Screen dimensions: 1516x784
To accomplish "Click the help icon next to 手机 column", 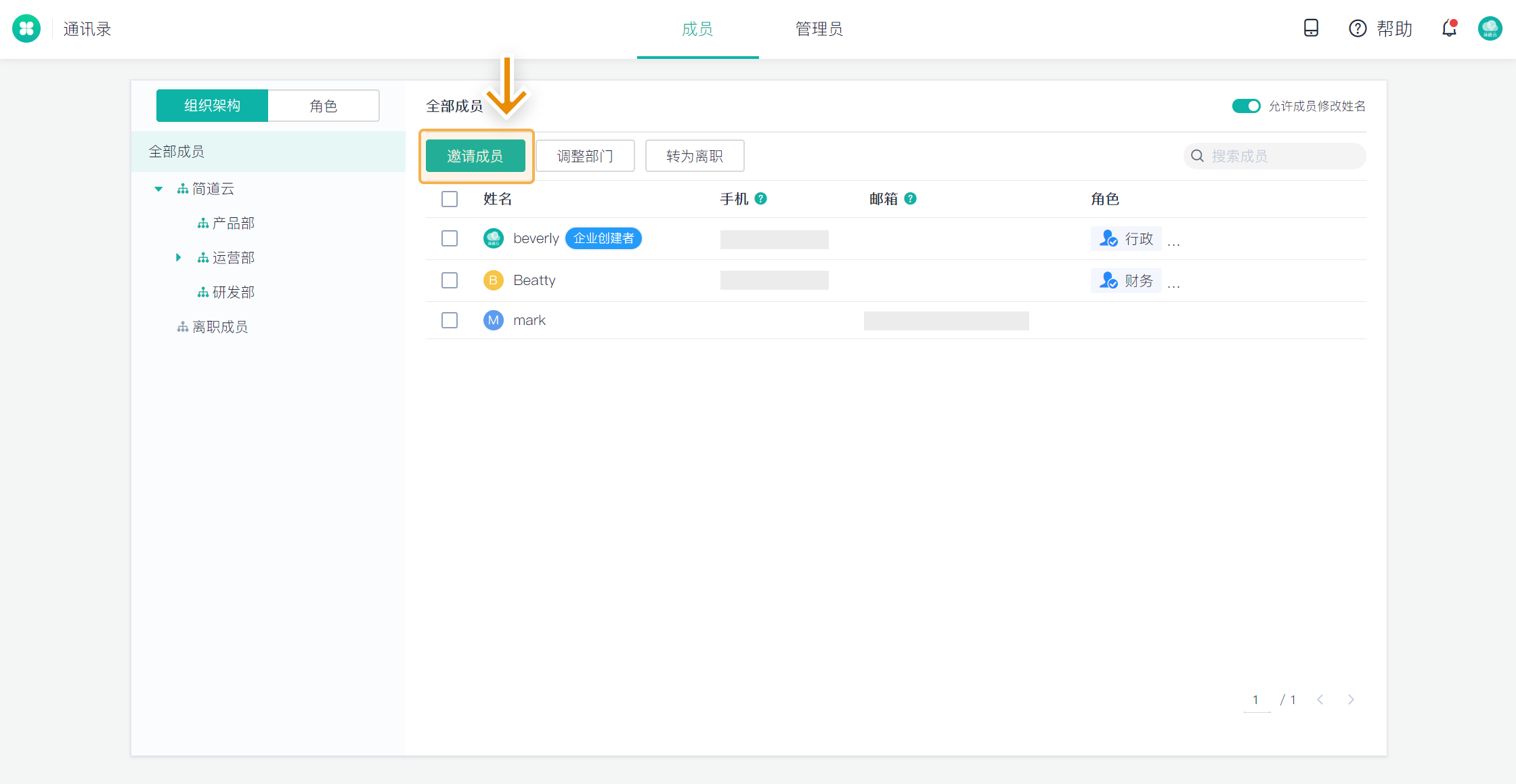I will coord(760,198).
